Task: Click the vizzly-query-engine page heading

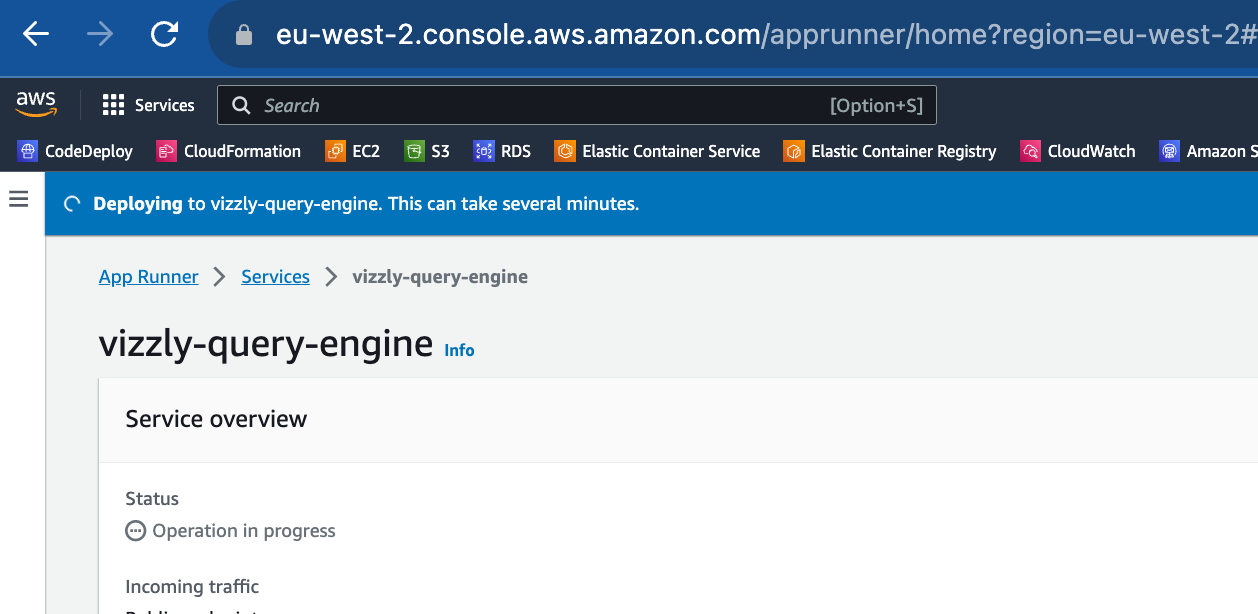Action: [266, 342]
